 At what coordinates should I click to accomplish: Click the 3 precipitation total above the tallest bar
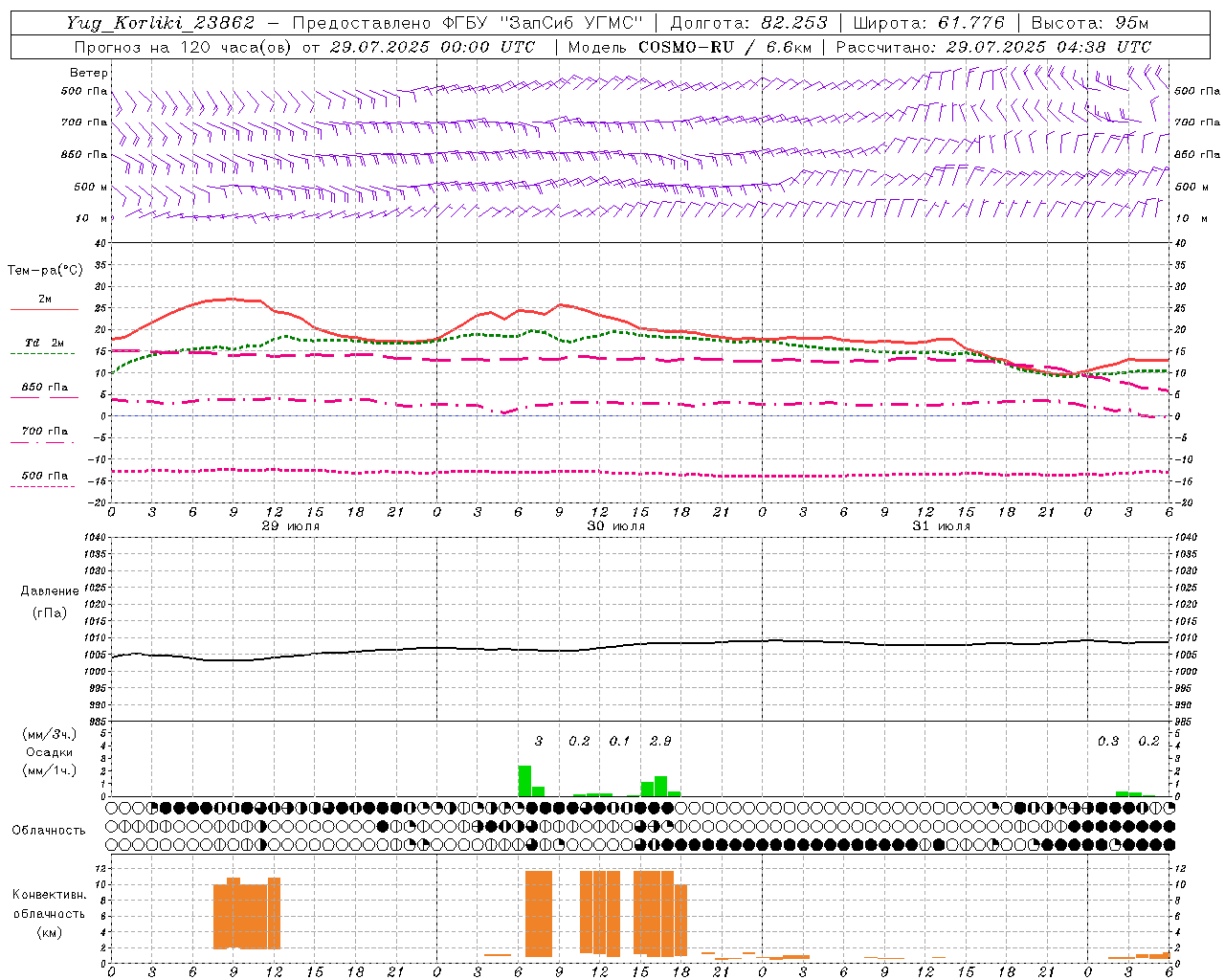tap(539, 741)
